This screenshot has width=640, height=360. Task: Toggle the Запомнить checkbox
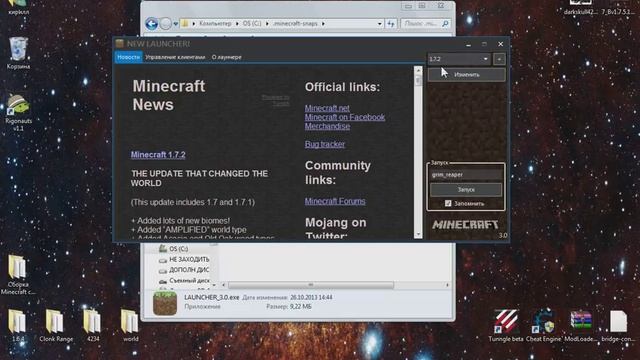[448, 203]
